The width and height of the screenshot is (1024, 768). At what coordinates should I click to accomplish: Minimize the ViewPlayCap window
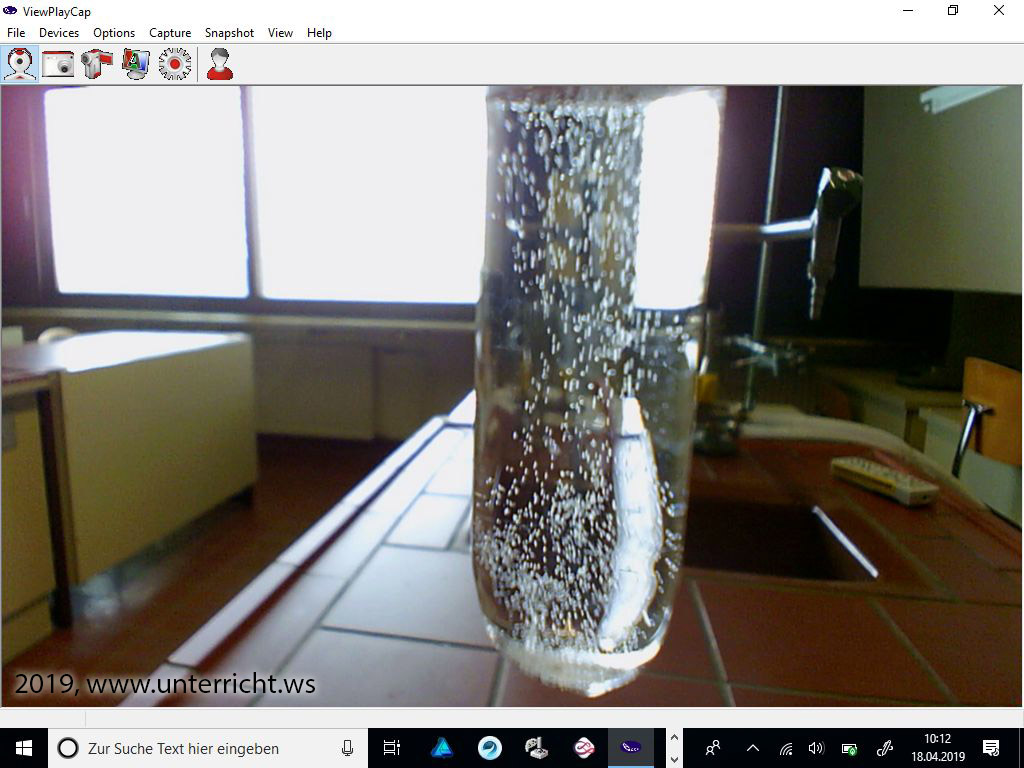[908, 10]
